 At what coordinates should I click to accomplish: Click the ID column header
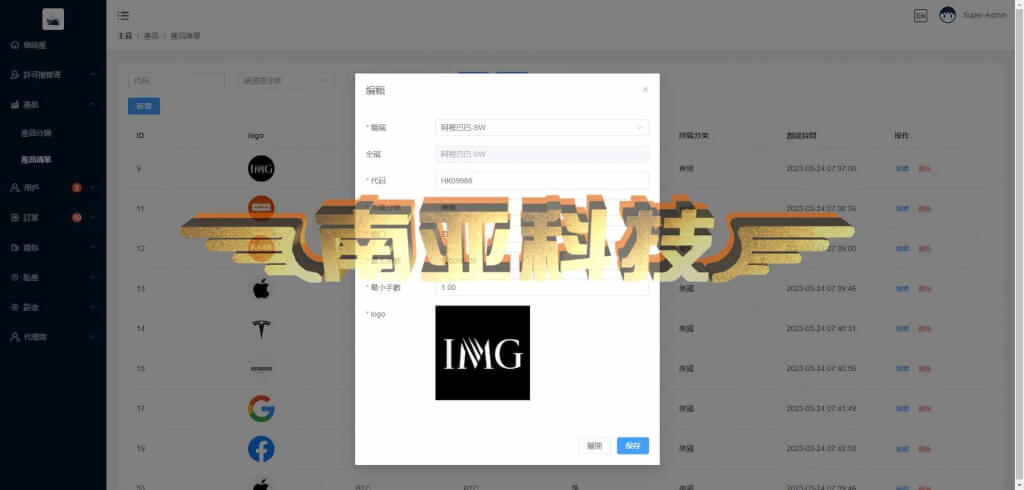140,136
